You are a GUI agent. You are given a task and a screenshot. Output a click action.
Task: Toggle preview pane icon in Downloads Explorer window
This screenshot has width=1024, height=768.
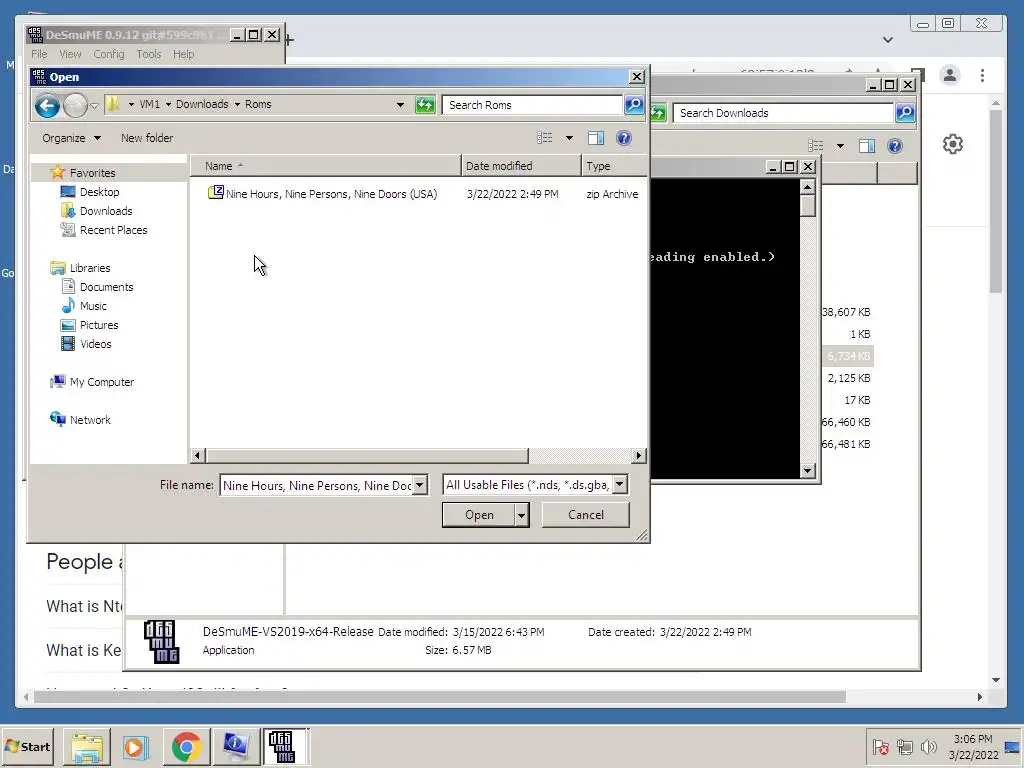[x=867, y=146]
